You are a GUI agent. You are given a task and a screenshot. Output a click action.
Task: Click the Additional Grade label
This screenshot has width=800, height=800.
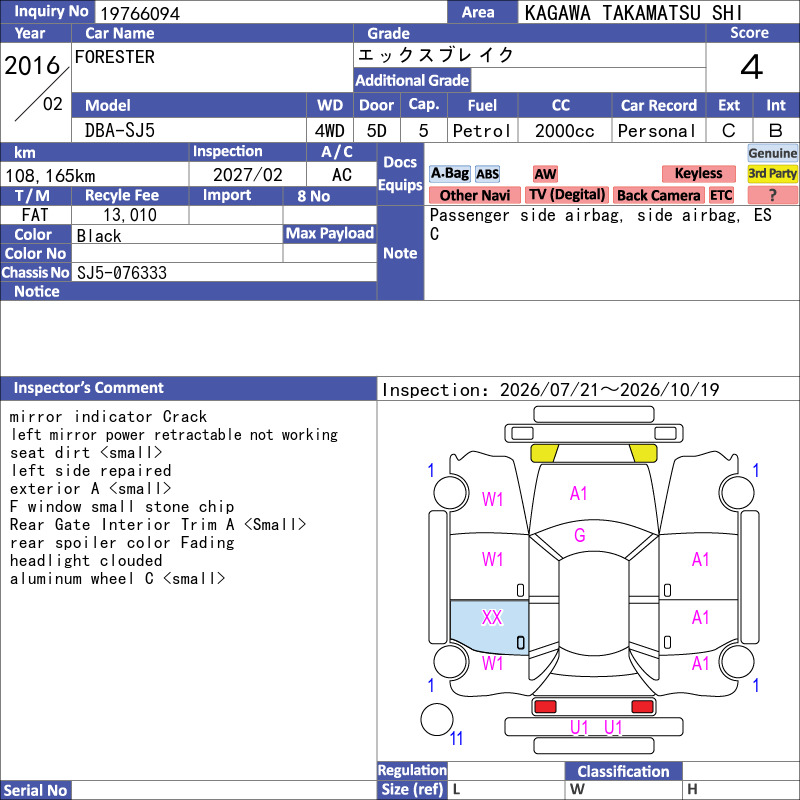point(412,80)
